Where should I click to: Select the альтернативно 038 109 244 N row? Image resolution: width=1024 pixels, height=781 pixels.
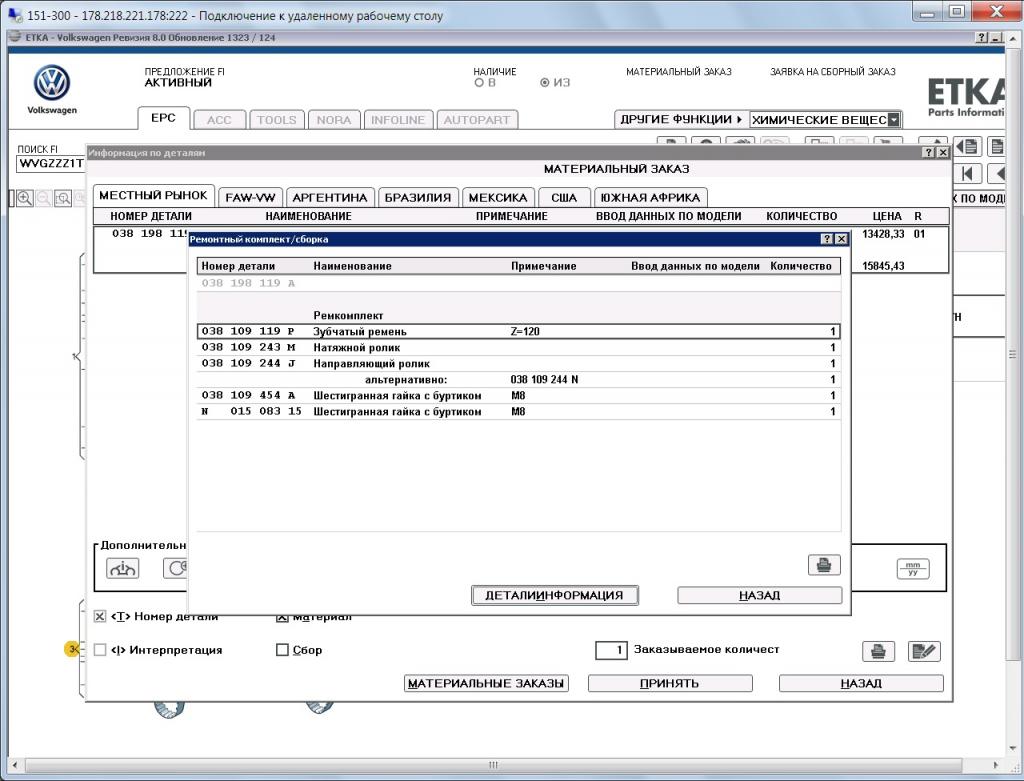click(519, 379)
